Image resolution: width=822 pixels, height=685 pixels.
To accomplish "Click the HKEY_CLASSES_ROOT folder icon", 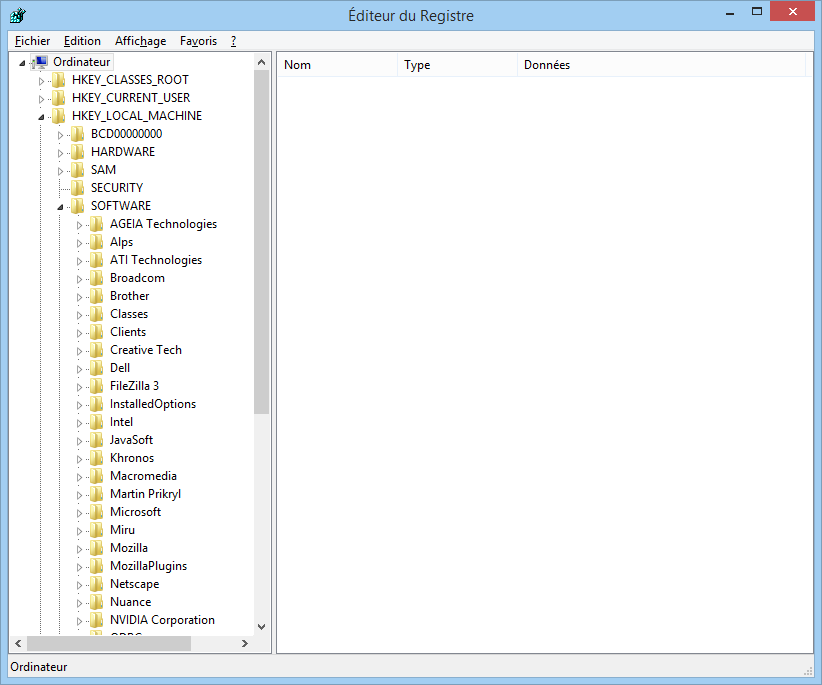I will coord(59,80).
